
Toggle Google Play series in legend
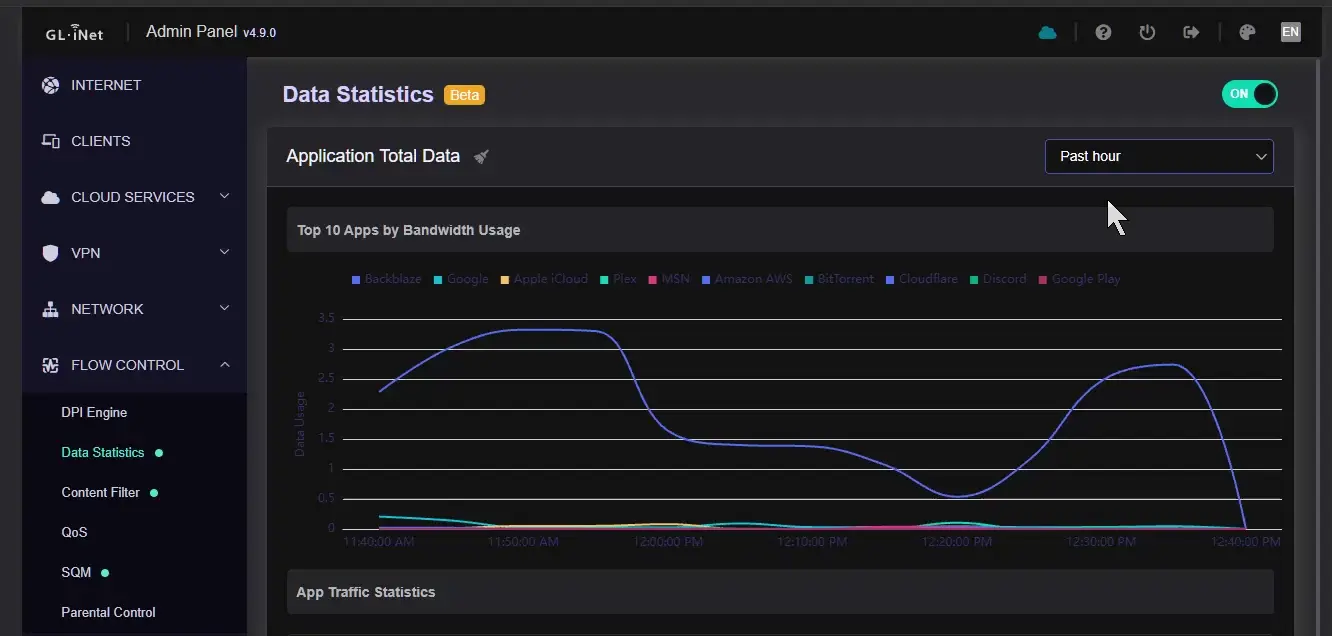click(1079, 279)
